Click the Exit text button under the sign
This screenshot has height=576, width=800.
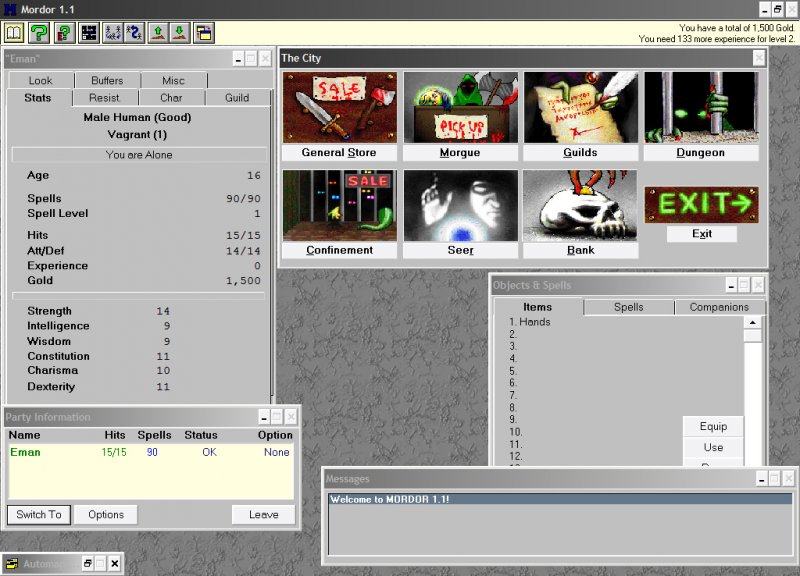702,234
